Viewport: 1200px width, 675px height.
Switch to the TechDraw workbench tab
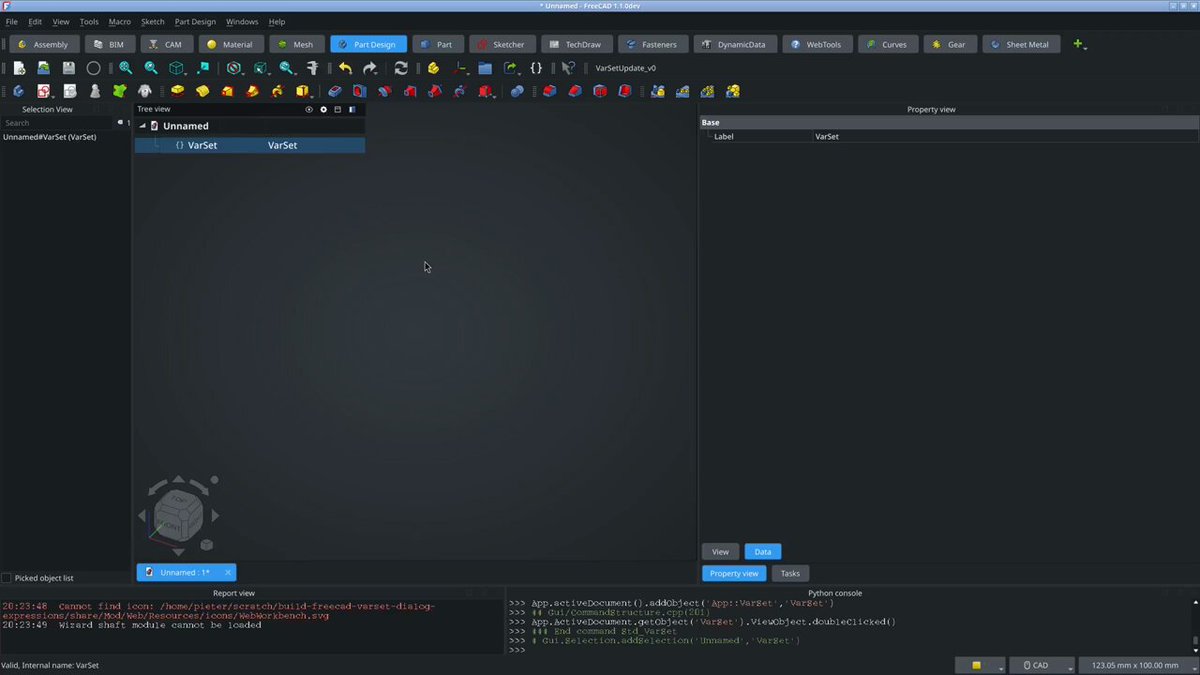pos(575,44)
